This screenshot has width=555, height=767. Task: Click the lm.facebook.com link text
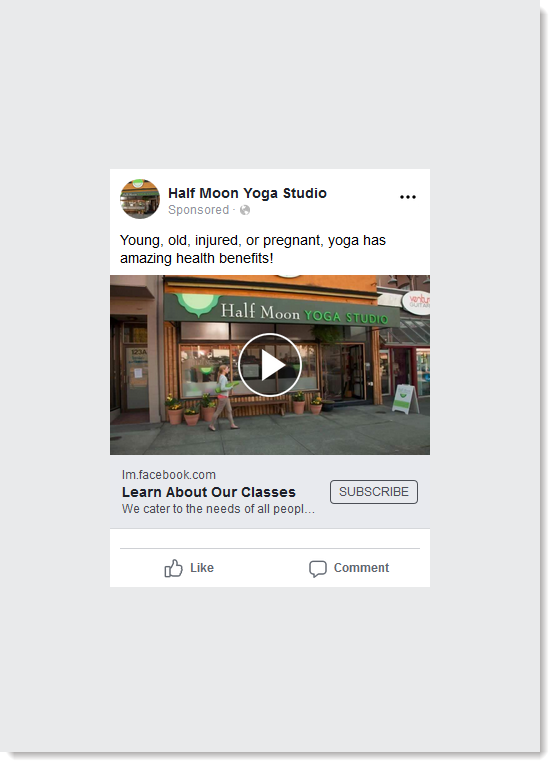click(169, 474)
